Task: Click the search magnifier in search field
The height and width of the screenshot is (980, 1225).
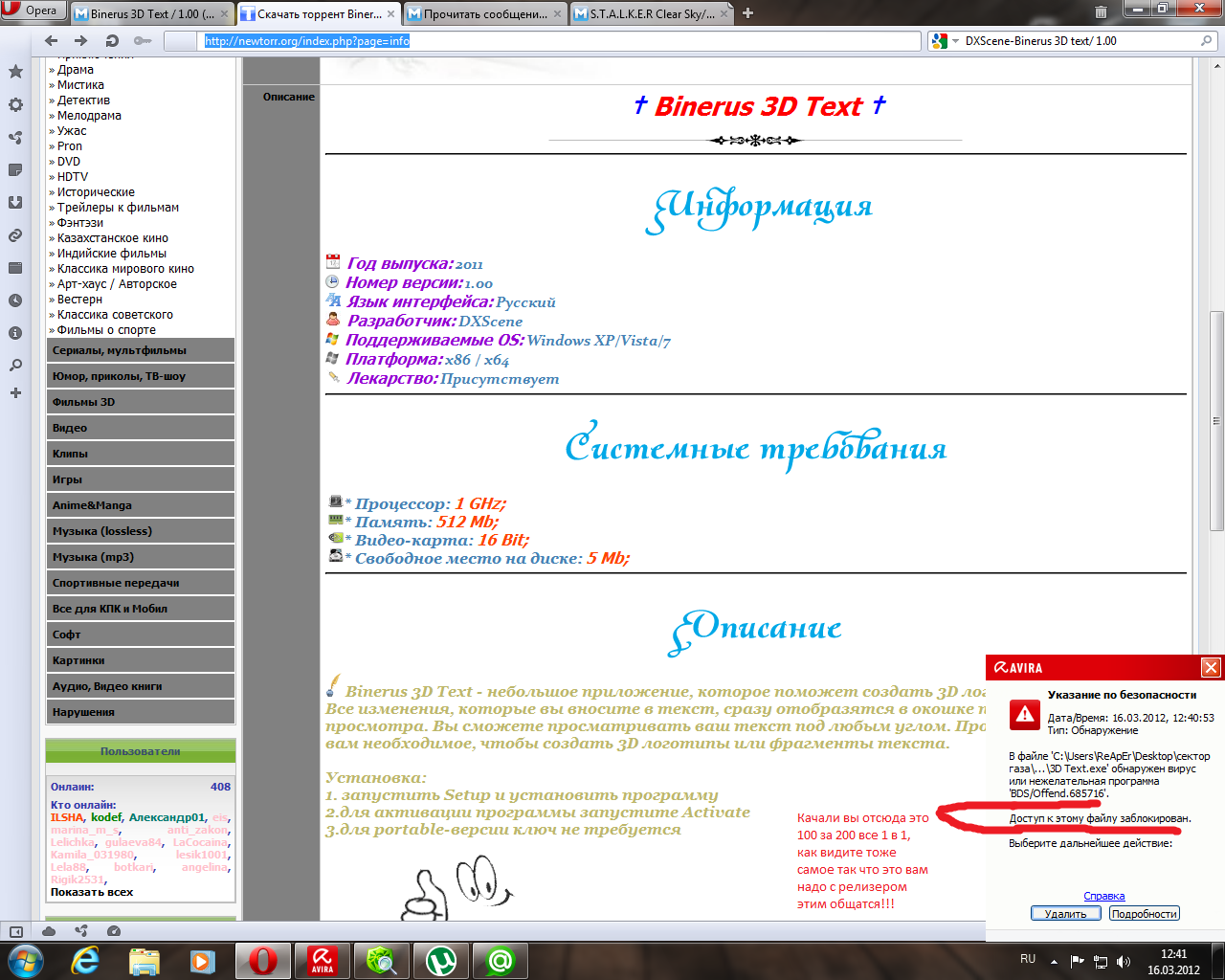Action: point(1206,41)
